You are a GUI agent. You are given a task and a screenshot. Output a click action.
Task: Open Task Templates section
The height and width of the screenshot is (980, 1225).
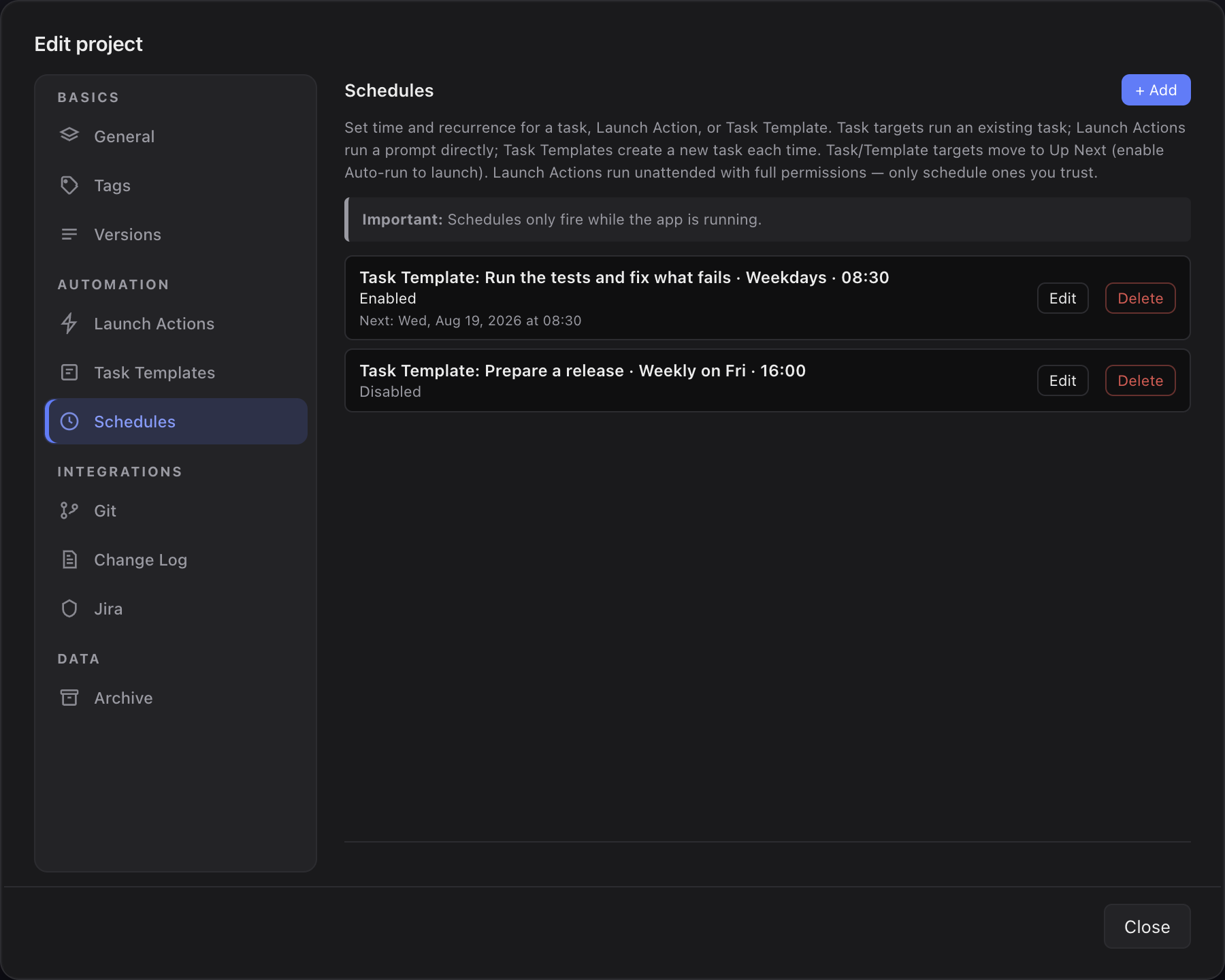pos(176,372)
